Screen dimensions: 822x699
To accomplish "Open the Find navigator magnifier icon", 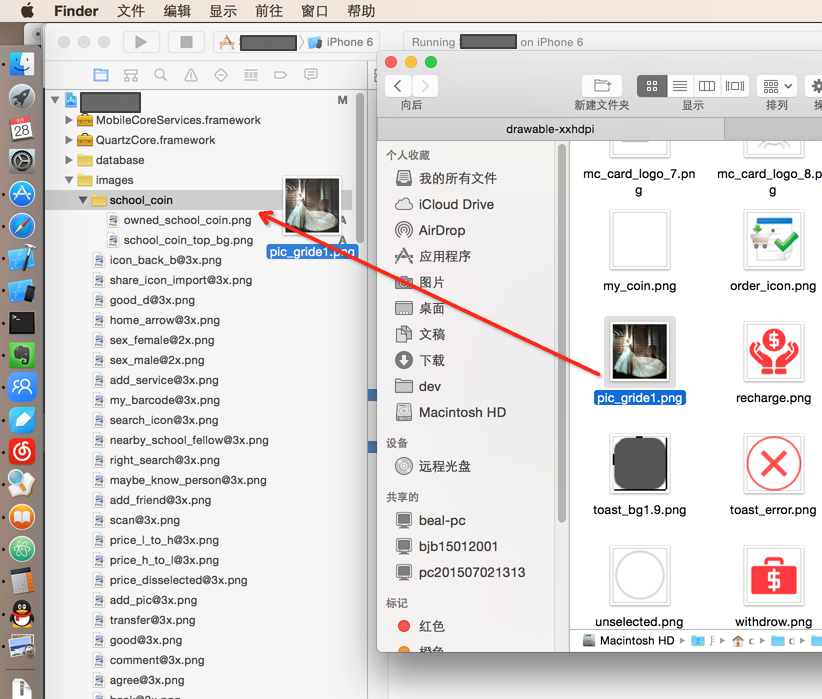I will (x=160, y=75).
